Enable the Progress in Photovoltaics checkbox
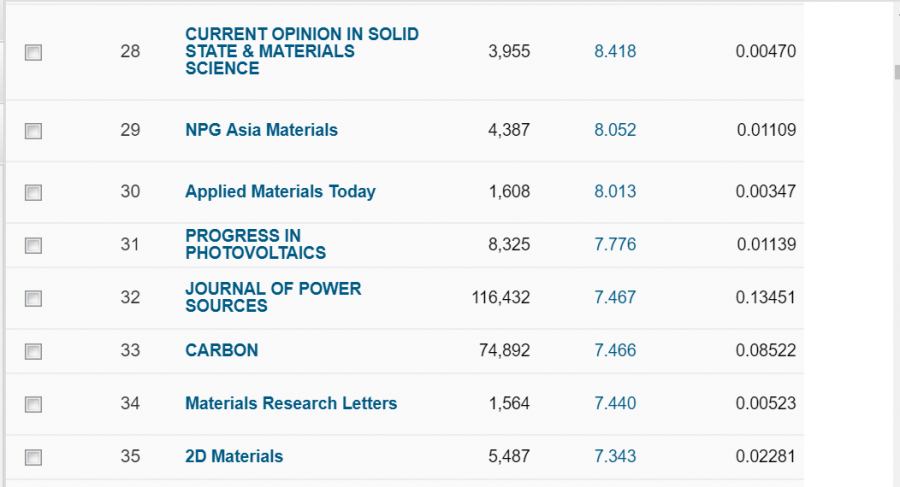900x487 pixels. [33, 245]
